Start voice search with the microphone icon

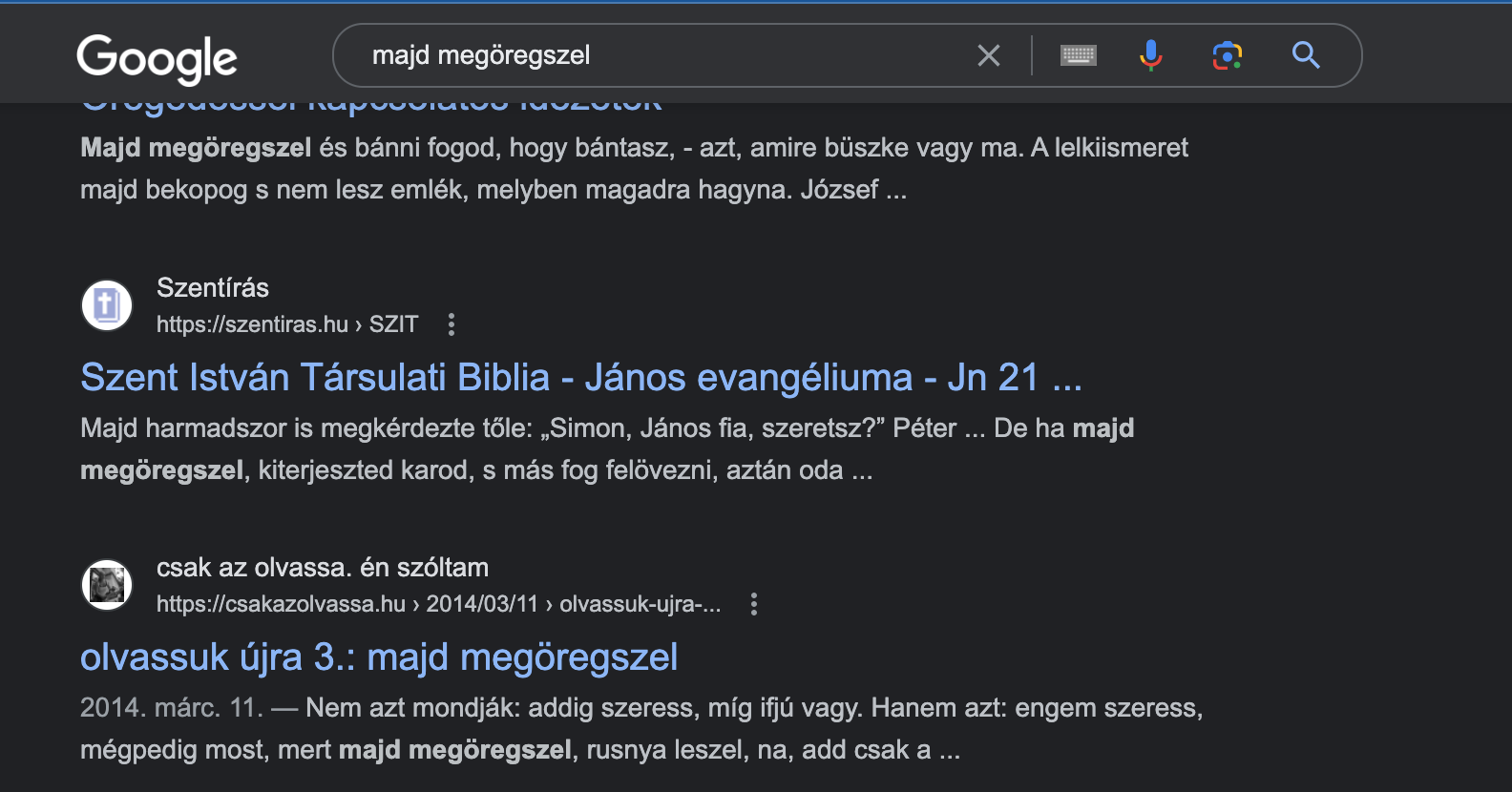(1151, 55)
